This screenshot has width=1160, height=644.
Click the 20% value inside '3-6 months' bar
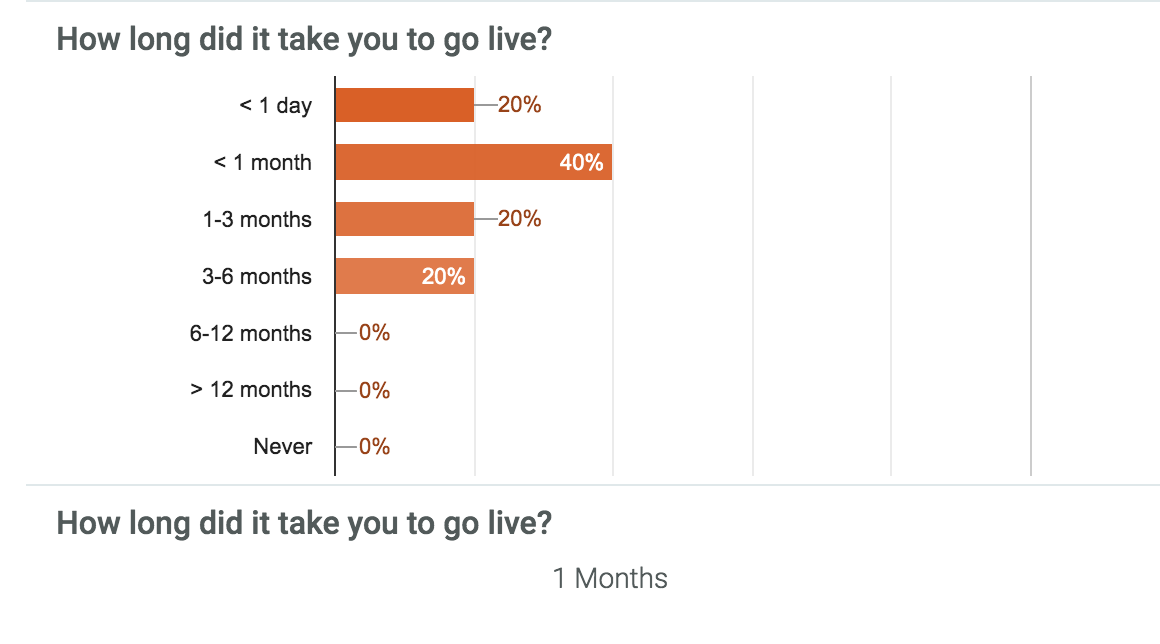point(443,276)
